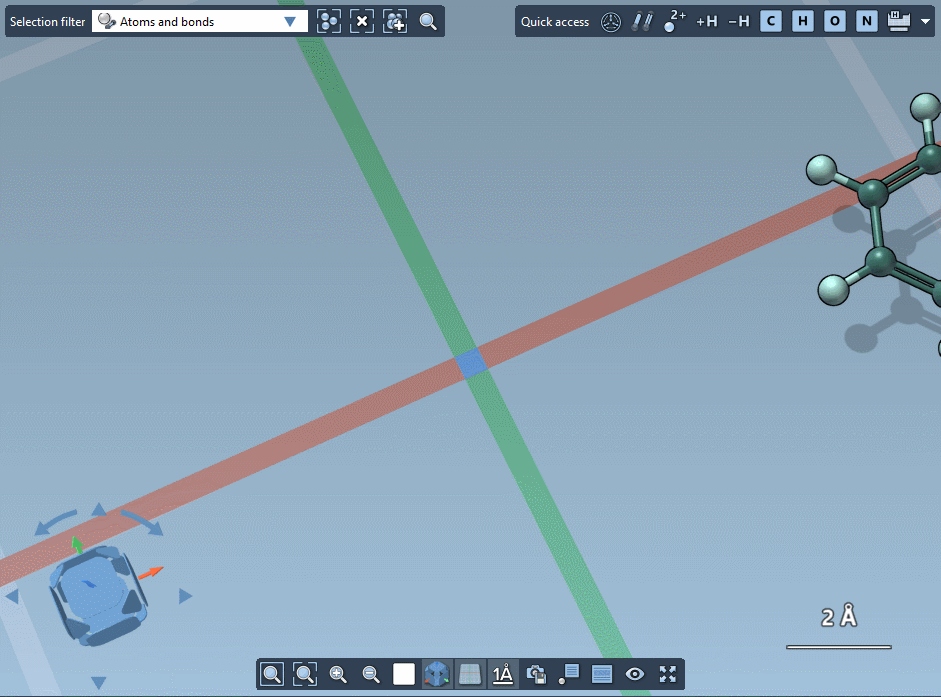Select the carbon C element button
The width and height of the screenshot is (941, 697).
coord(771,21)
